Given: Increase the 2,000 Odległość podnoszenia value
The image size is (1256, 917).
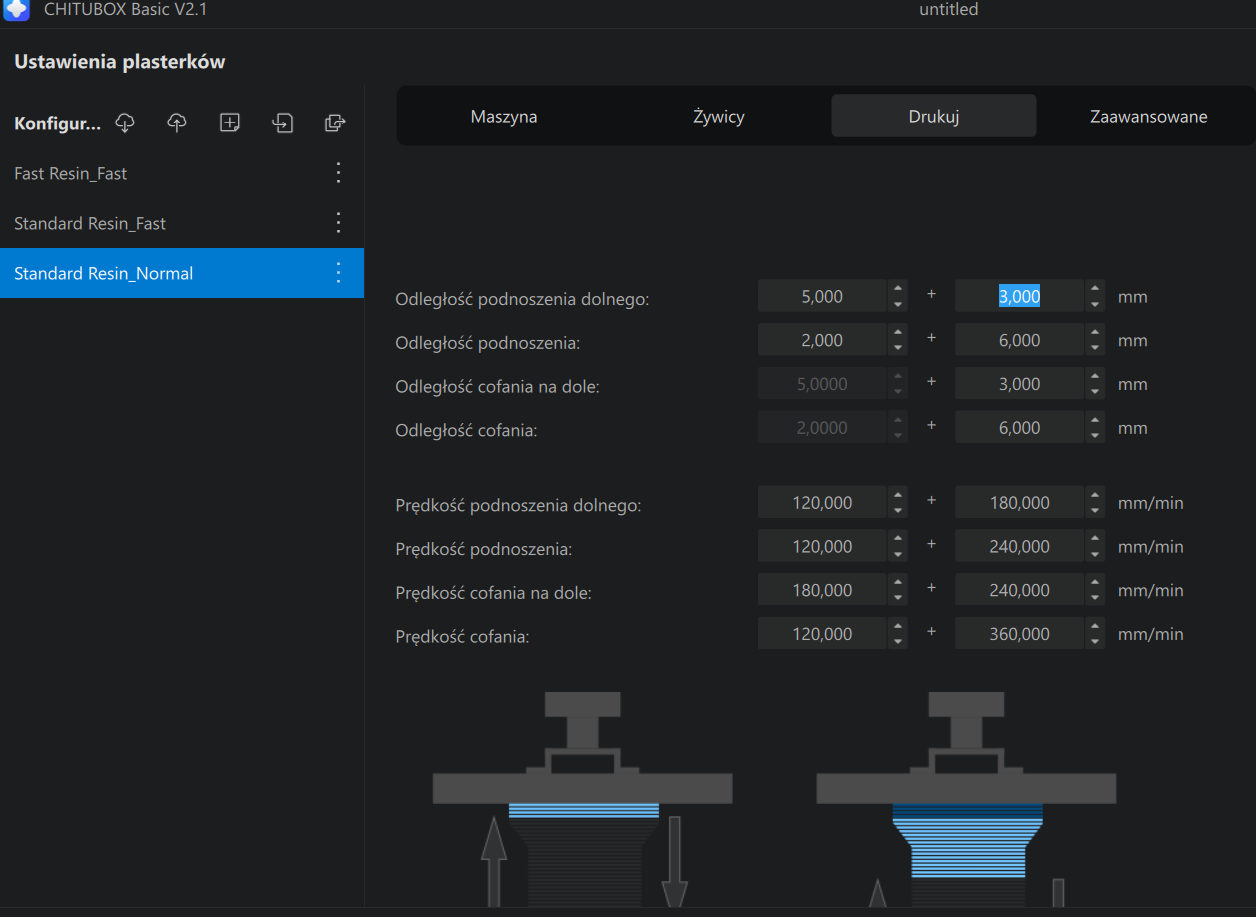Looking at the screenshot, I should tap(898, 333).
